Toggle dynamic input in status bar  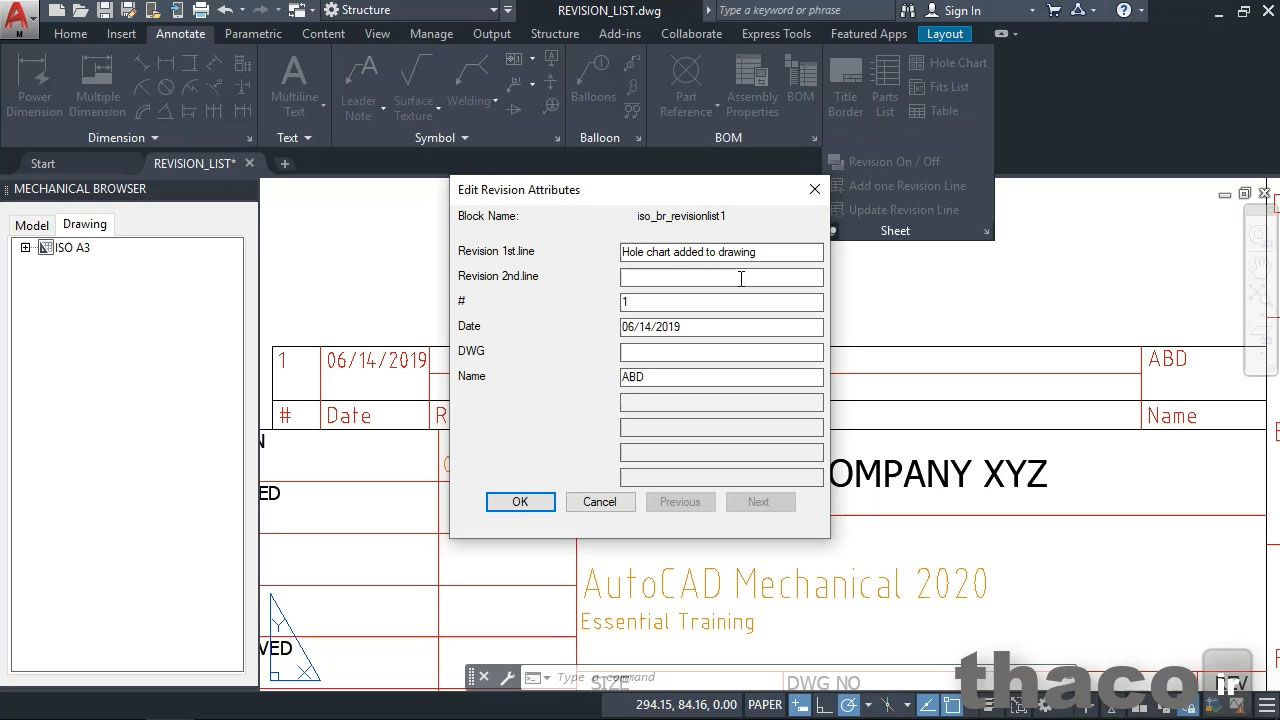tap(800, 705)
